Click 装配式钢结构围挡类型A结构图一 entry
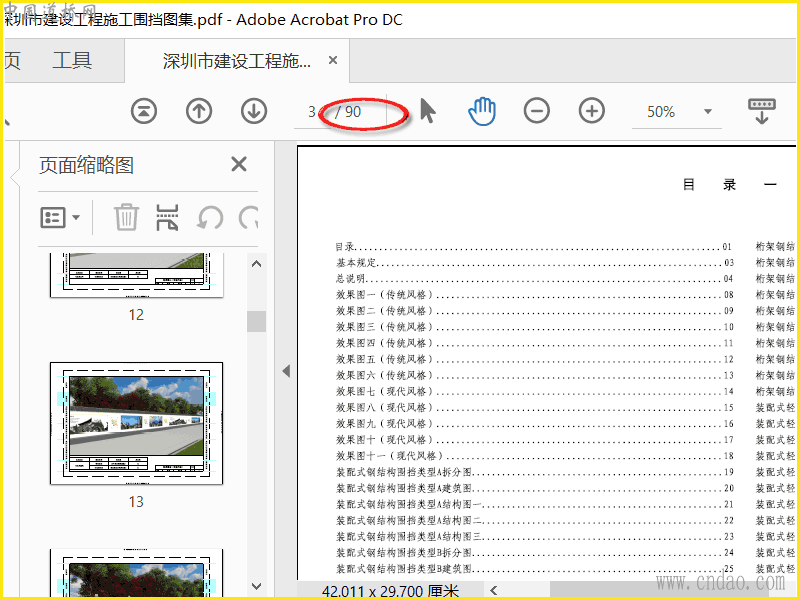This screenshot has width=800, height=600. 534,505
